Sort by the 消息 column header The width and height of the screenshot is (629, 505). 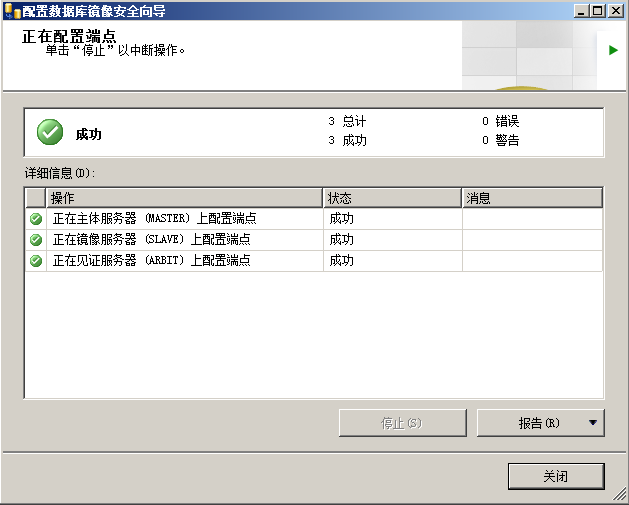click(532, 198)
